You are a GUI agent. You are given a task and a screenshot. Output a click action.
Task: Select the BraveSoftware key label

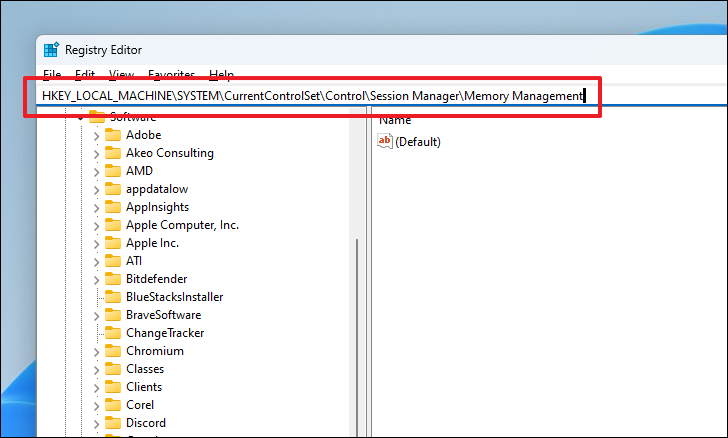[x=163, y=315]
